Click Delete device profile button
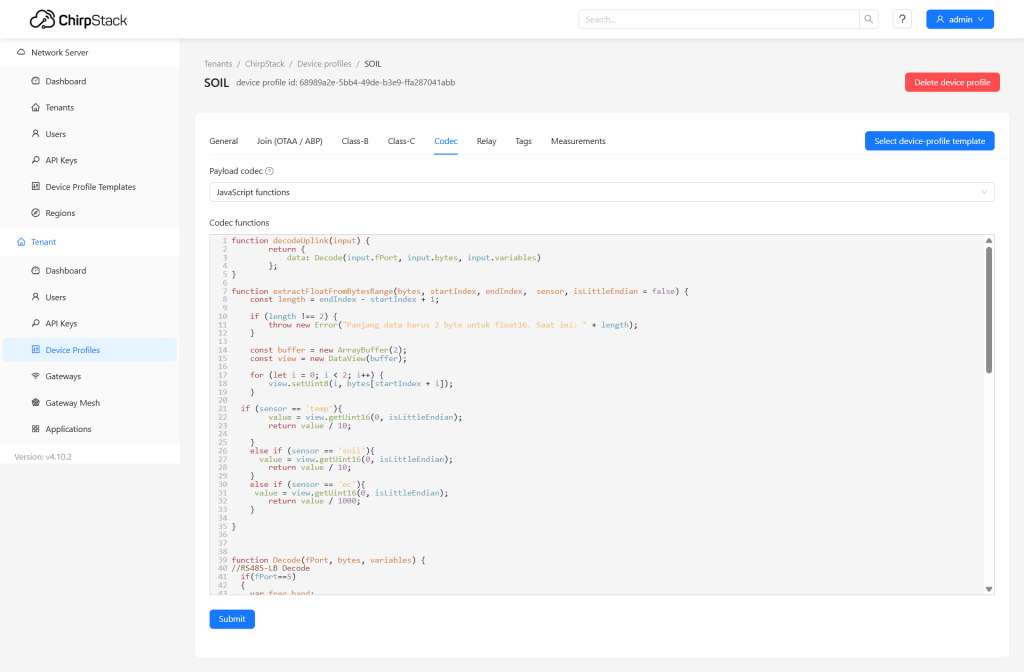The height and width of the screenshot is (672, 1024). pos(951,83)
